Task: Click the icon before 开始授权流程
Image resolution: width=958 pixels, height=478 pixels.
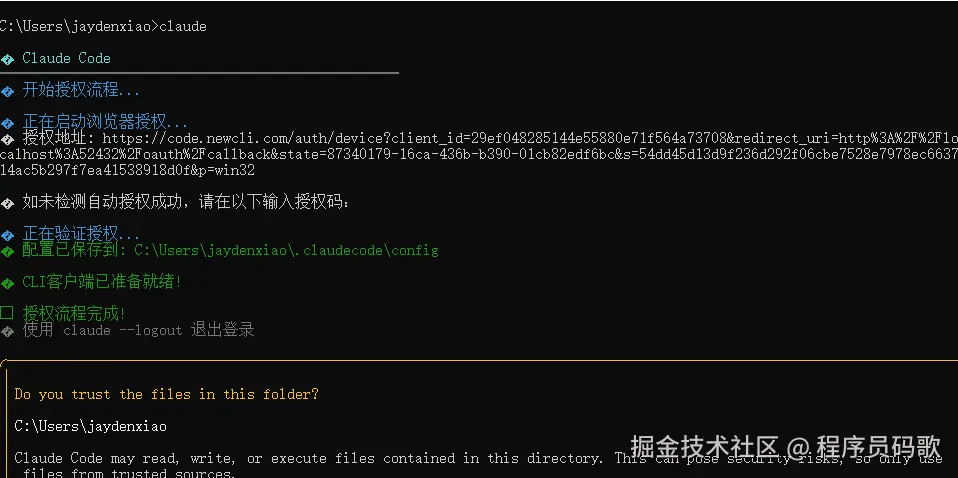Action: coord(8,91)
